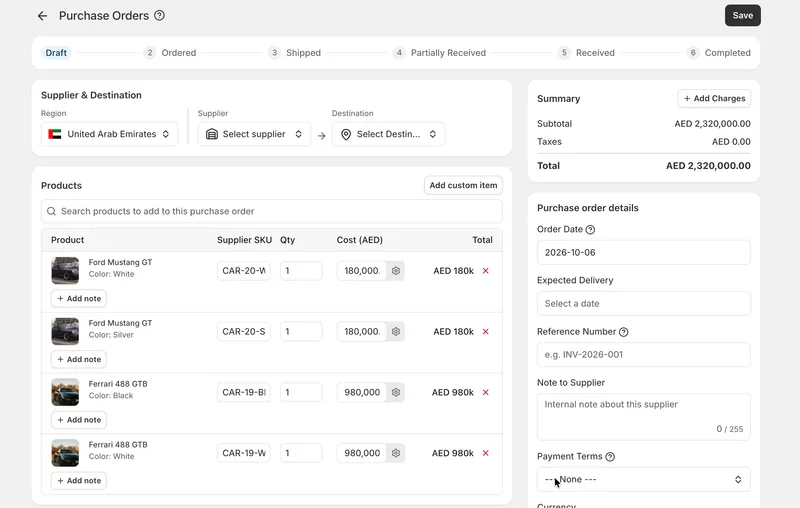This screenshot has height=508, width=800.
Task: Click Qty field for Ford Mustang White
Action: [301, 271]
